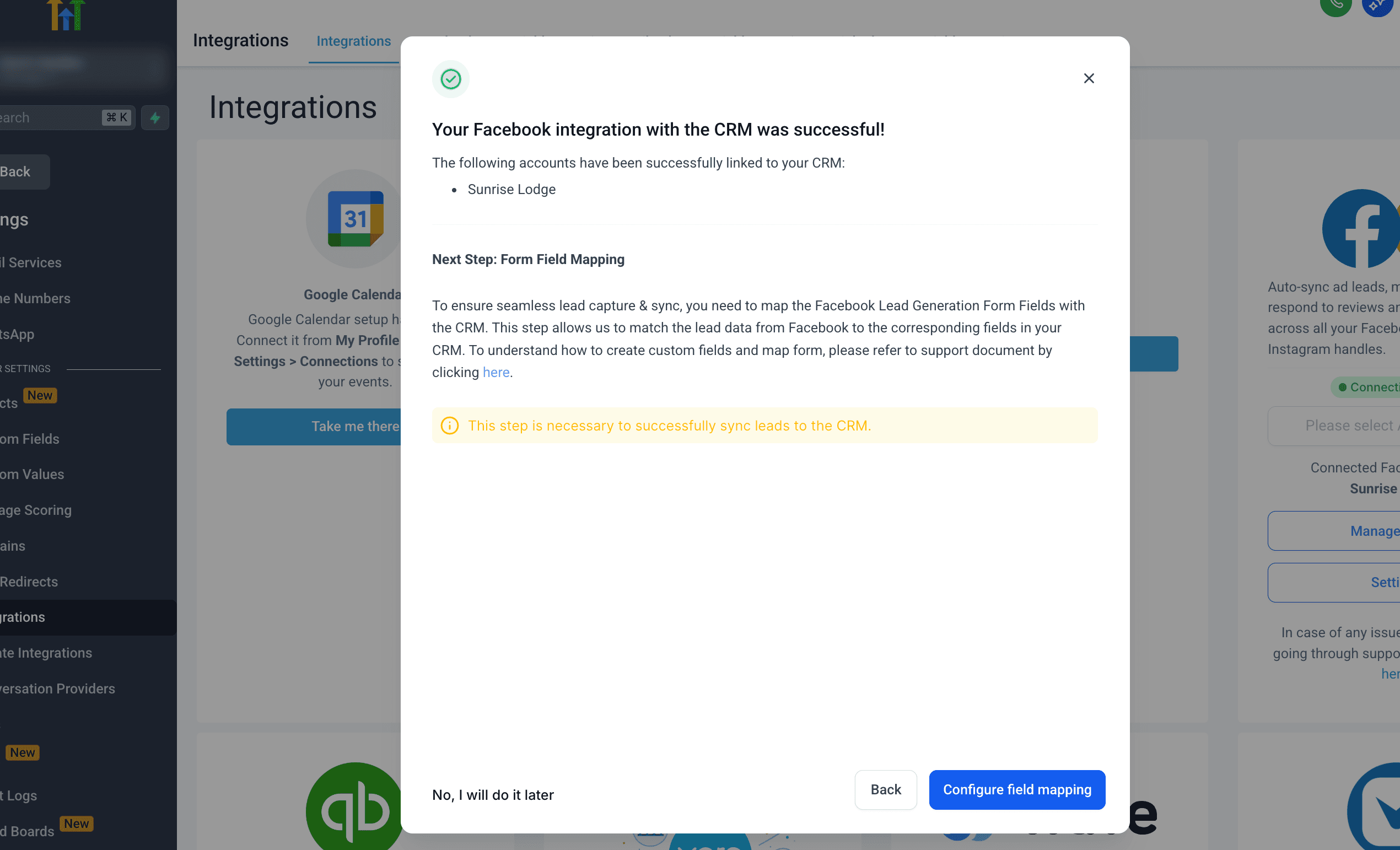1400x850 pixels.
Task: Click the Google Calendar icon
Action: click(x=355, y=219)
